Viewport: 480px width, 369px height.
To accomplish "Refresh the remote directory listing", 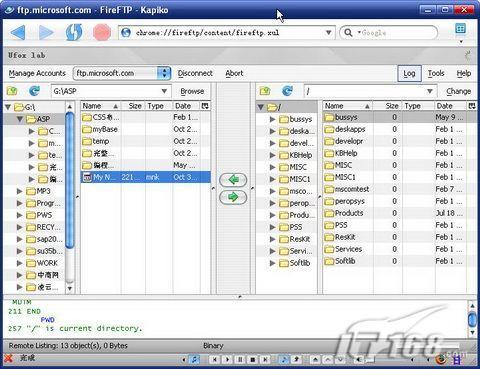I will coord(287,91).
